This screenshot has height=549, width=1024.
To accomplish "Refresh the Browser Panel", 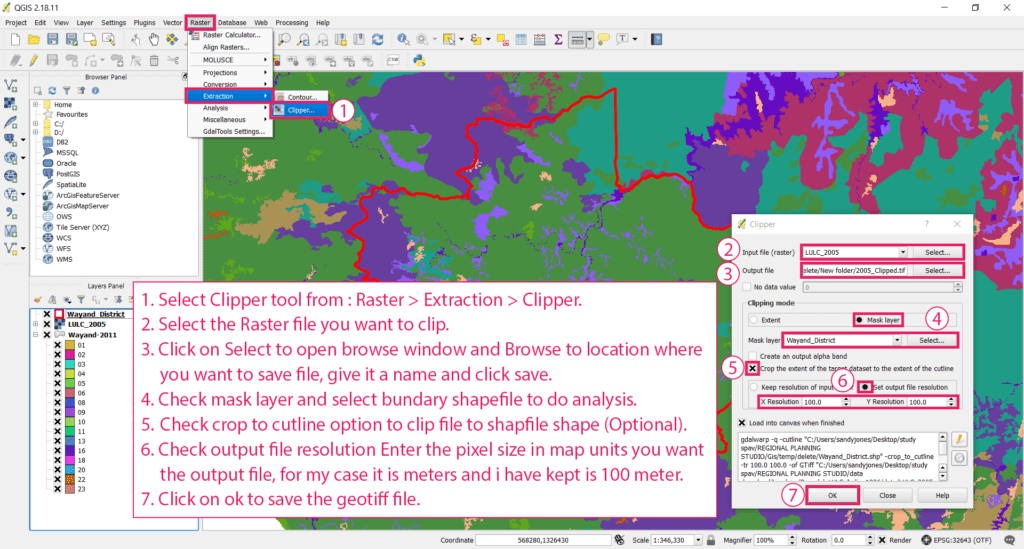I will click(52, 91).
